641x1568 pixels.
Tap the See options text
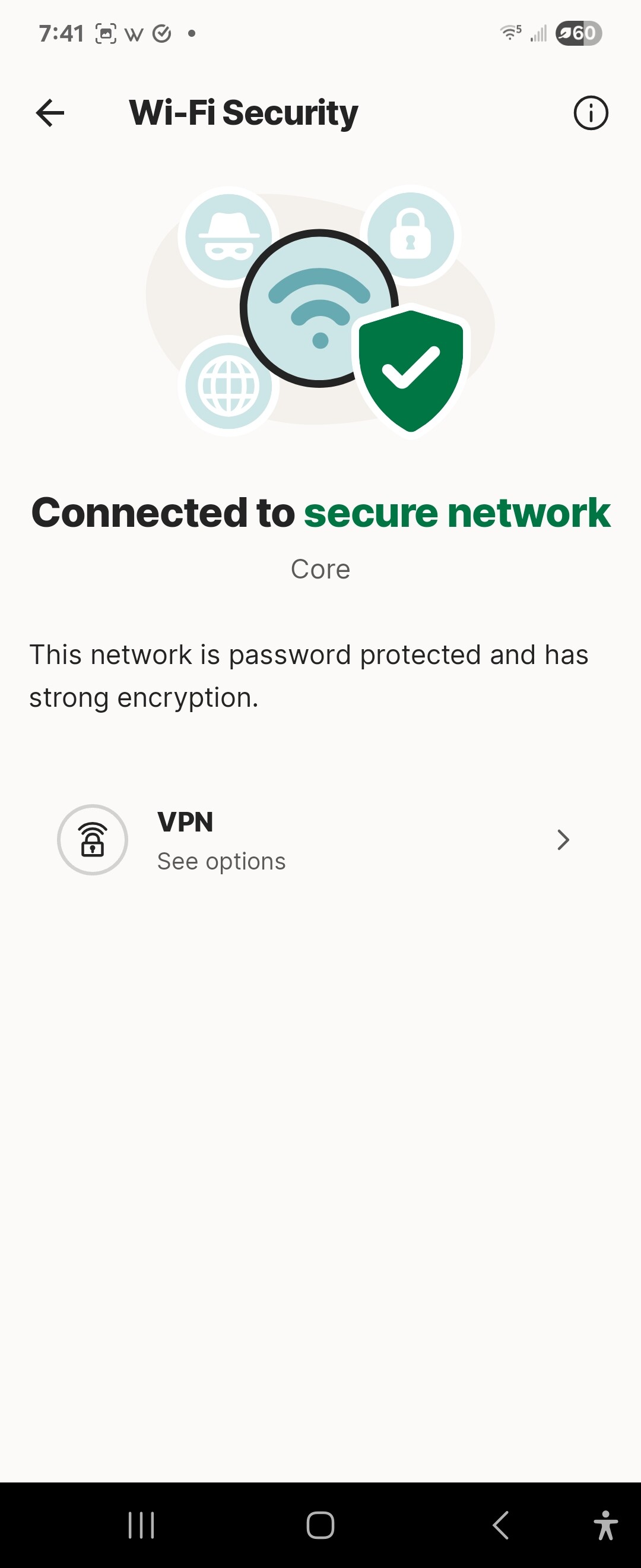[221, 861]
